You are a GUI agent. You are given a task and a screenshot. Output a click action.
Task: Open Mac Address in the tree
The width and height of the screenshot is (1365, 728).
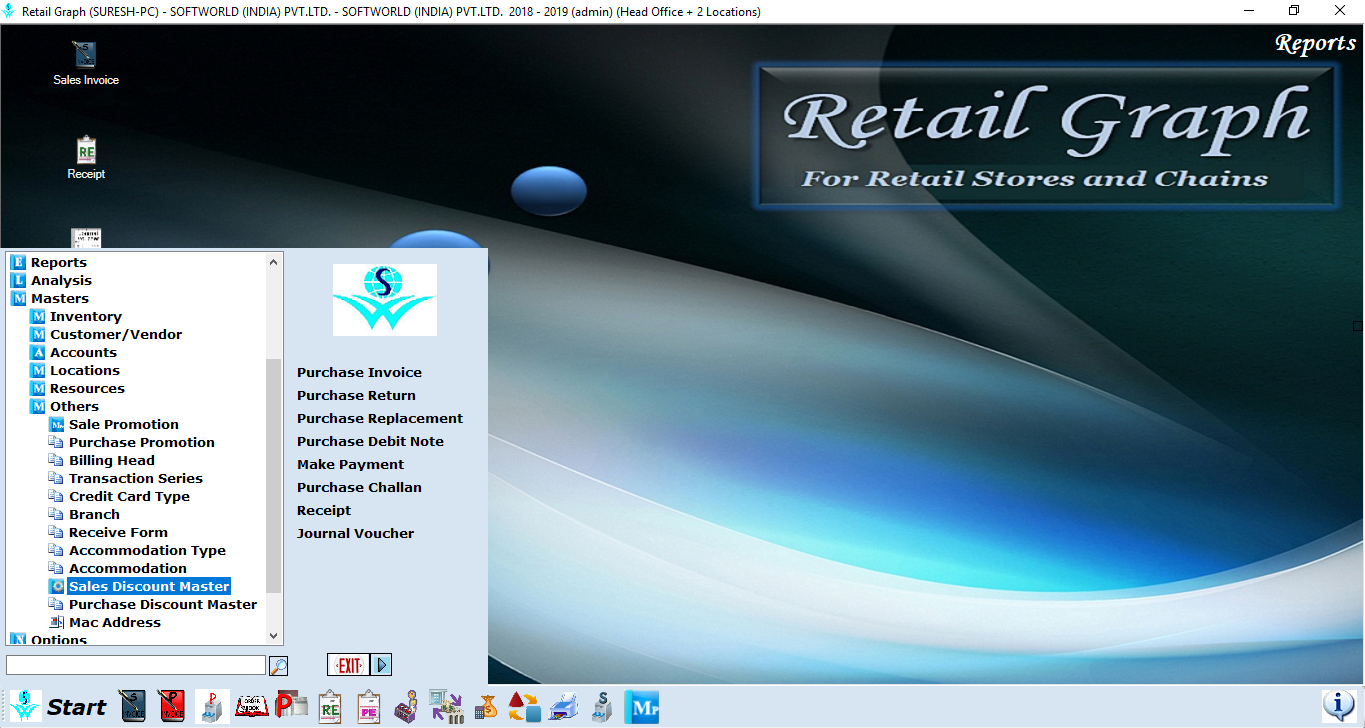pos(115,622)
